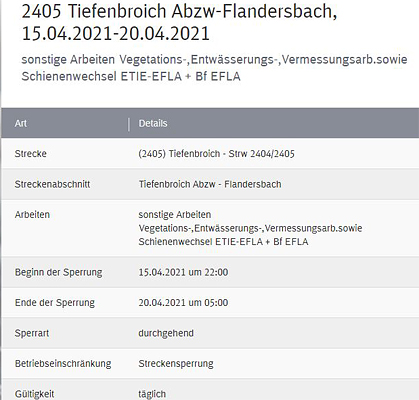The image size is (419, 400).
Task: Click the Betriebseinschränkung row label
Action: tap(63, 363)
